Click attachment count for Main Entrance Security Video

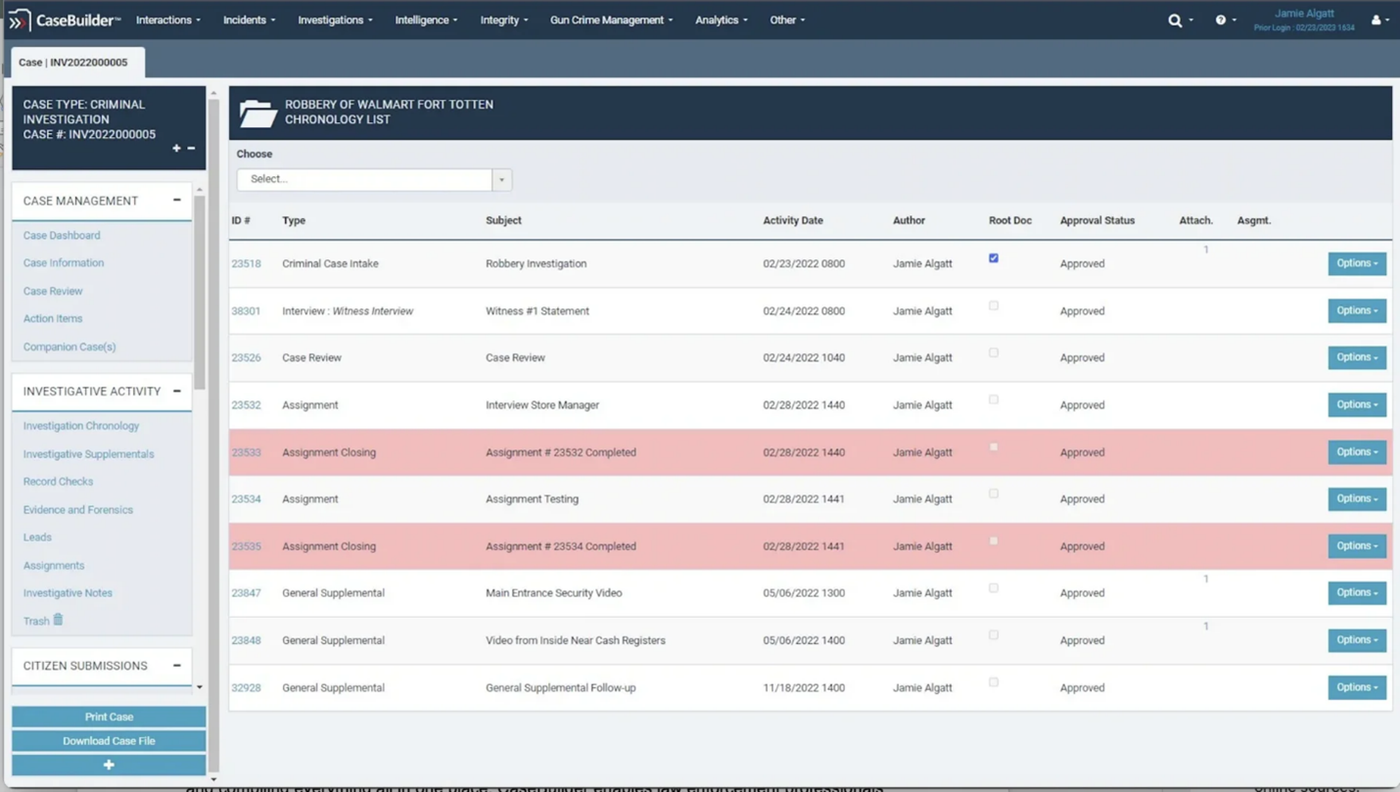[x=1206, y=579]
